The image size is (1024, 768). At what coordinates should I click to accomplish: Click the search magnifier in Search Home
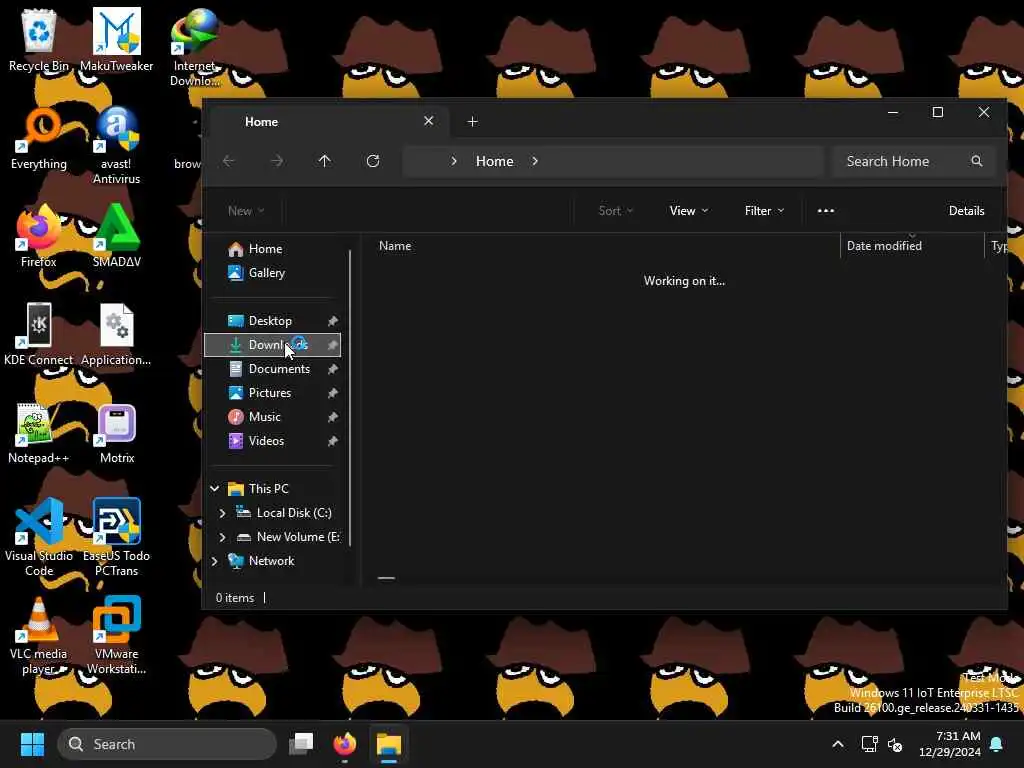pyautogui.click(x=976, y=161)
